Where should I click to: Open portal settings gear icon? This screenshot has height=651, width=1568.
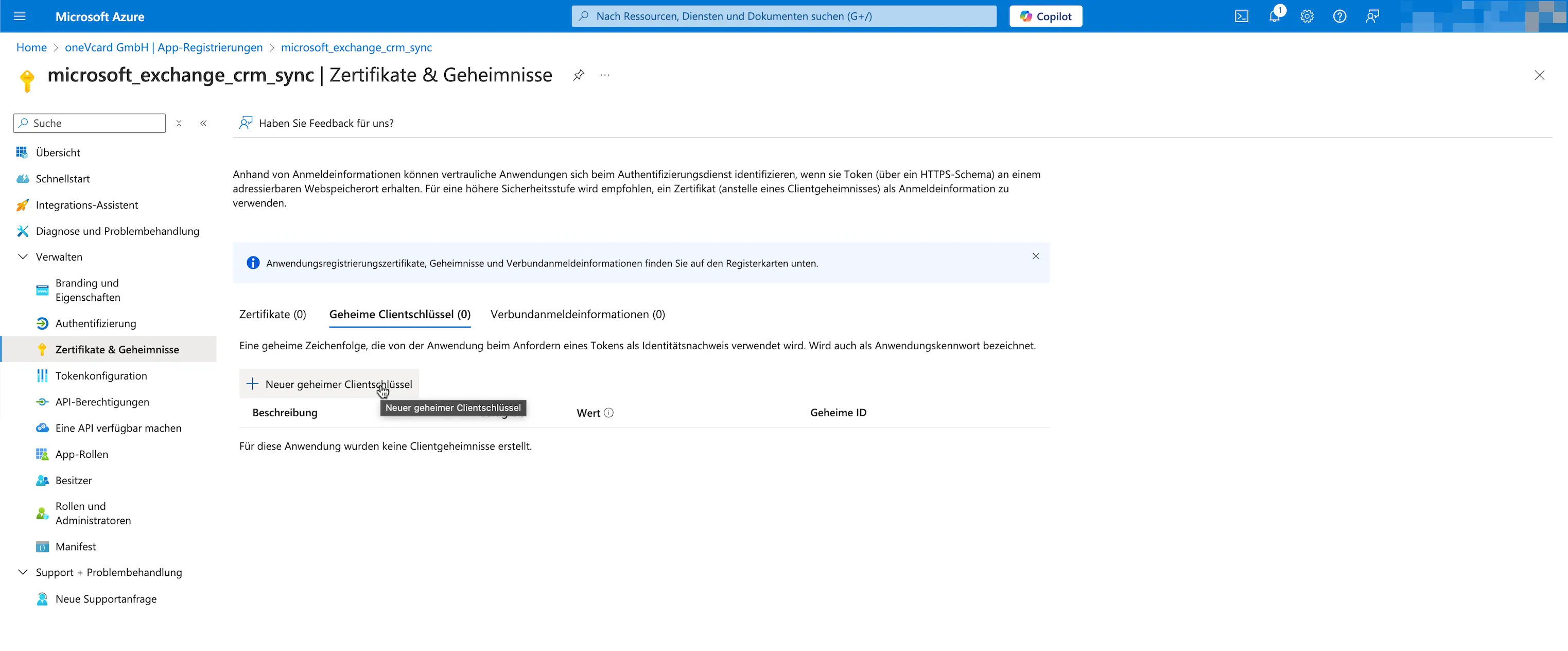point(1307,16)
